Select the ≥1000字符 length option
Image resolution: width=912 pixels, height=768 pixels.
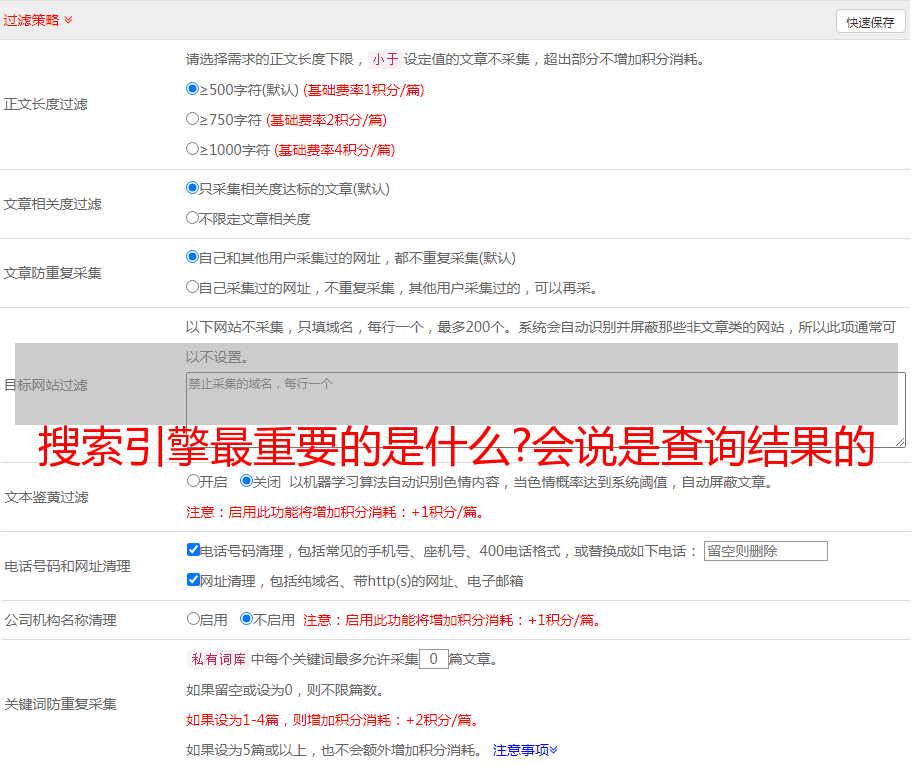coord(193,148)
